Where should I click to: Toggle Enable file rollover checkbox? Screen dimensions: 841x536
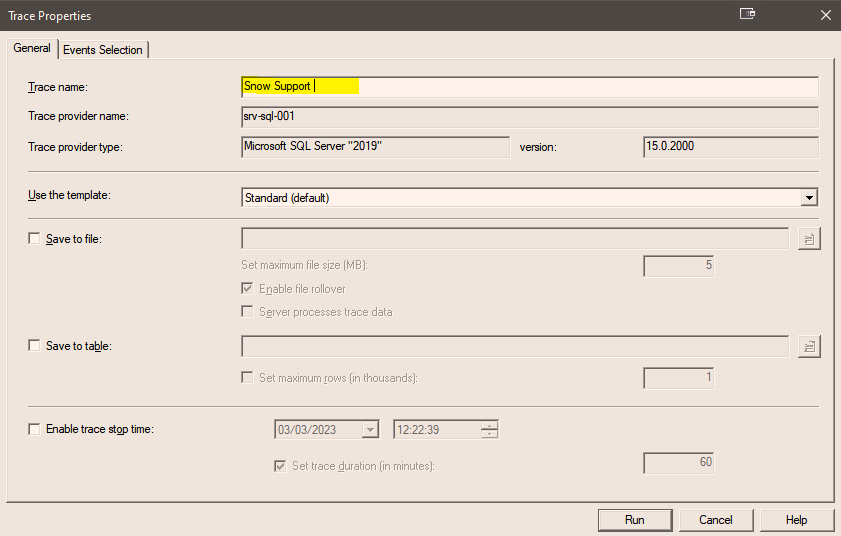pos(247,289)
